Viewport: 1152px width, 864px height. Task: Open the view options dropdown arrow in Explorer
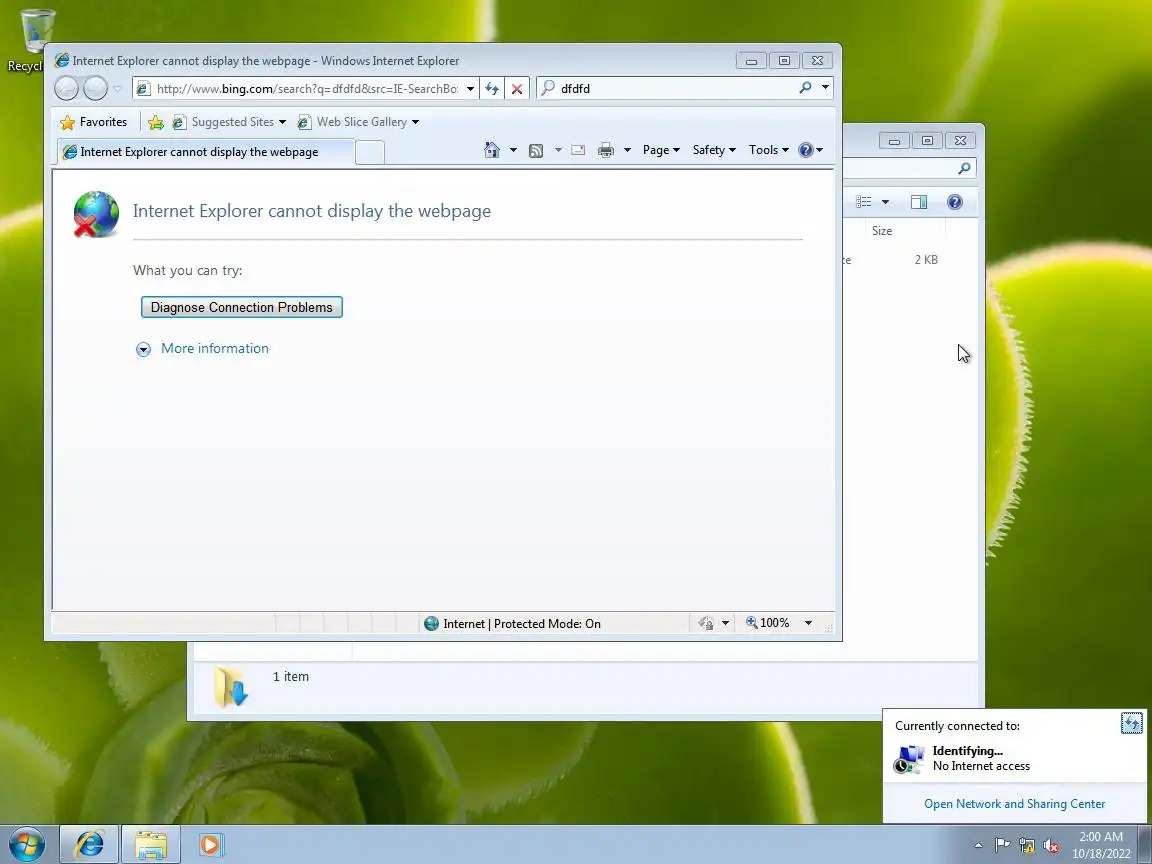point(885,202)
